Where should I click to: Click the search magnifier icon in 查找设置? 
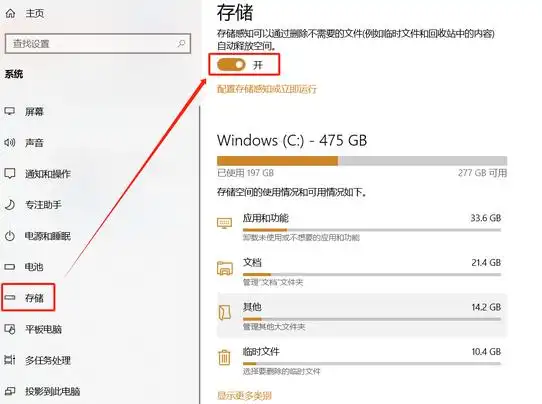click(181, 44)
